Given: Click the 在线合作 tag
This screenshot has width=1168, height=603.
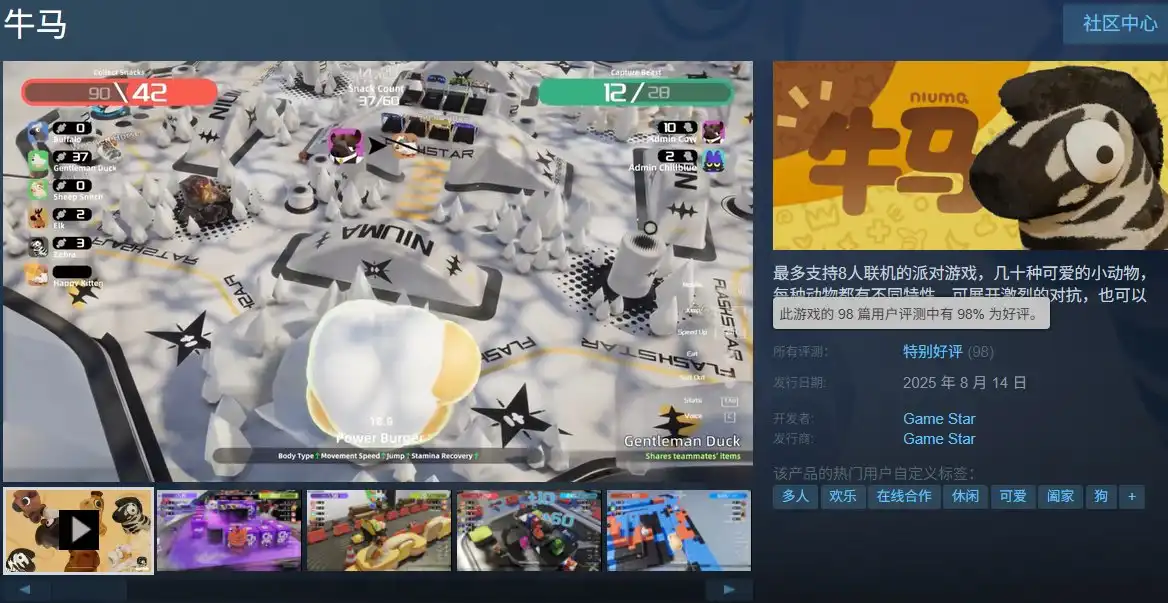Looking at the screenshot, I should coord(904,497).
